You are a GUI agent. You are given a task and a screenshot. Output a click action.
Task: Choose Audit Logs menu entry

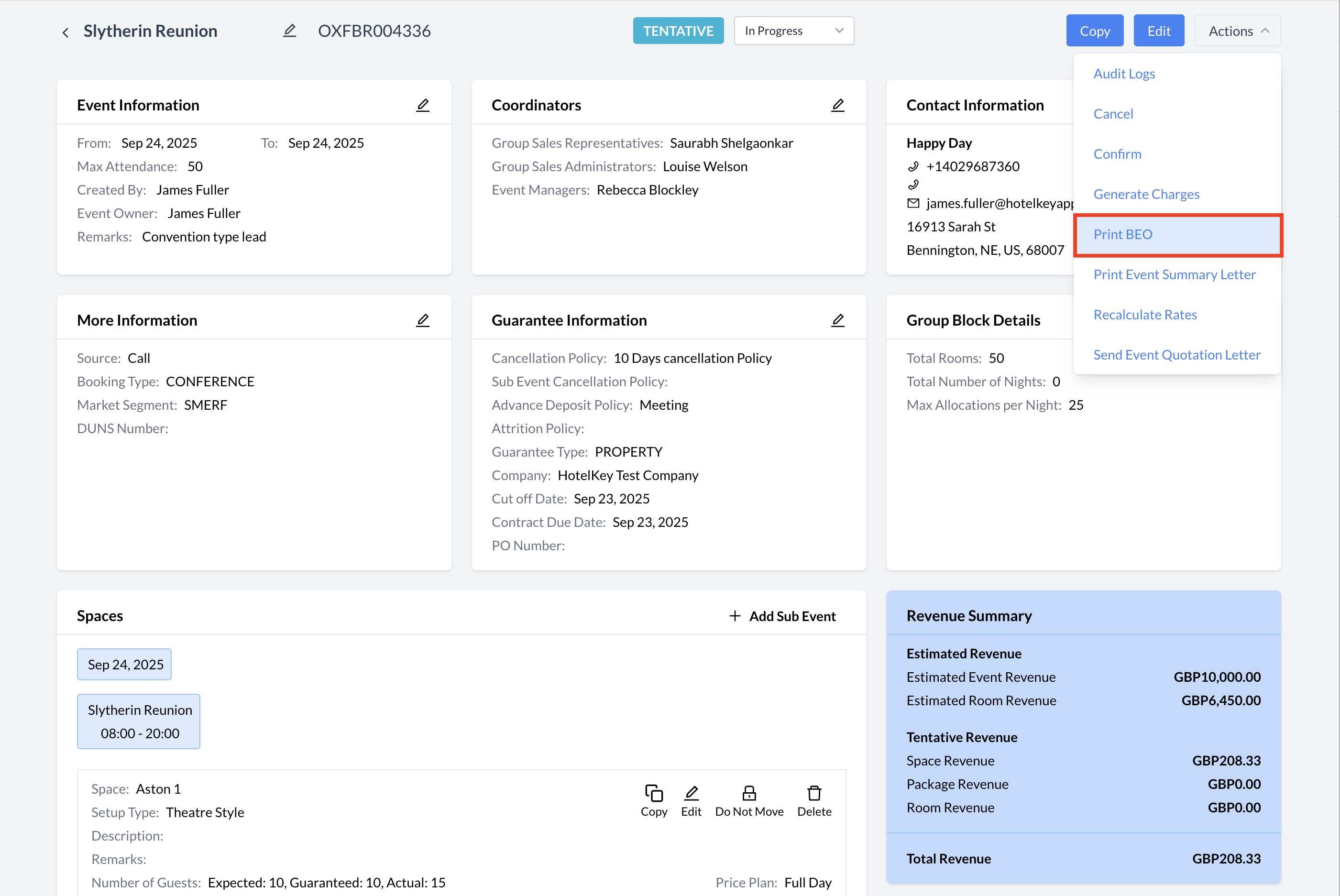(x=1123, y=74)
